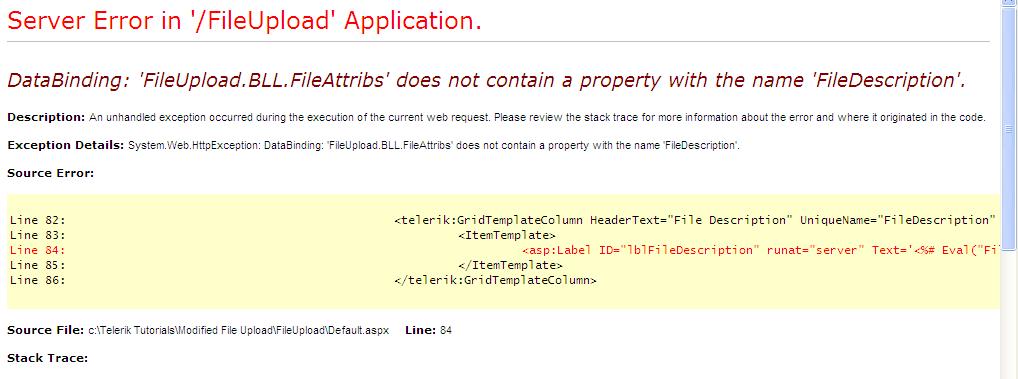The width and height of the screenshot is (1018, 379).
Task: Click the opening <ItemTemplate> tag on Line 83
Action: pyautogui.click(x=506, y=235)
